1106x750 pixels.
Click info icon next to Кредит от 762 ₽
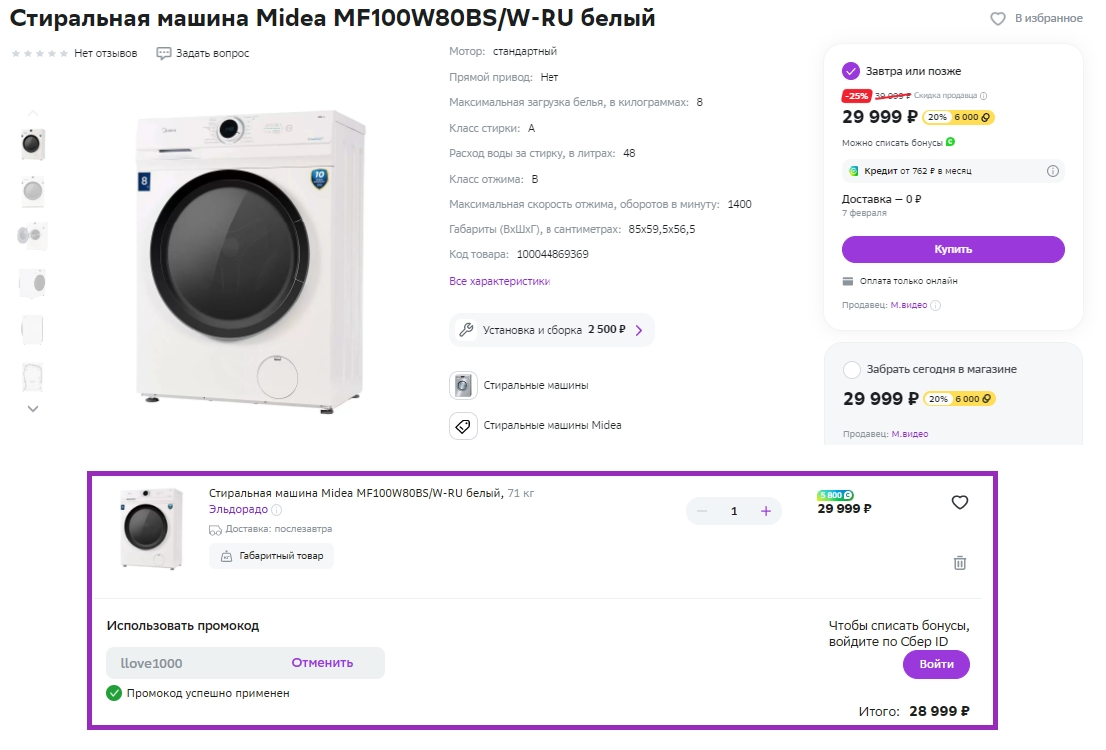tap(1052, 171)
